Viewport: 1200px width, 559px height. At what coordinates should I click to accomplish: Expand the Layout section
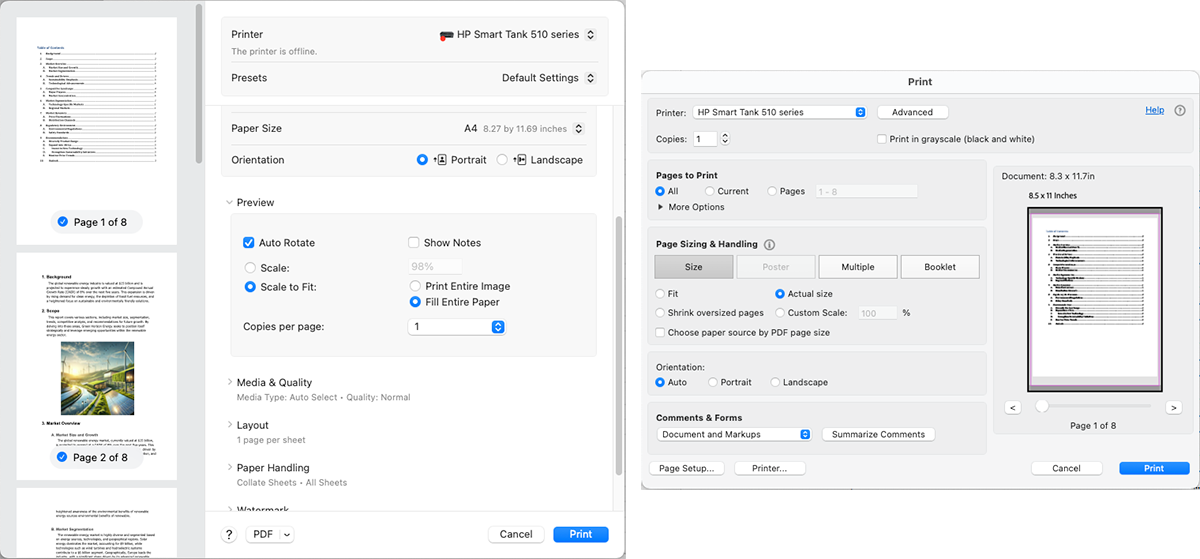(x=230, y=425)
